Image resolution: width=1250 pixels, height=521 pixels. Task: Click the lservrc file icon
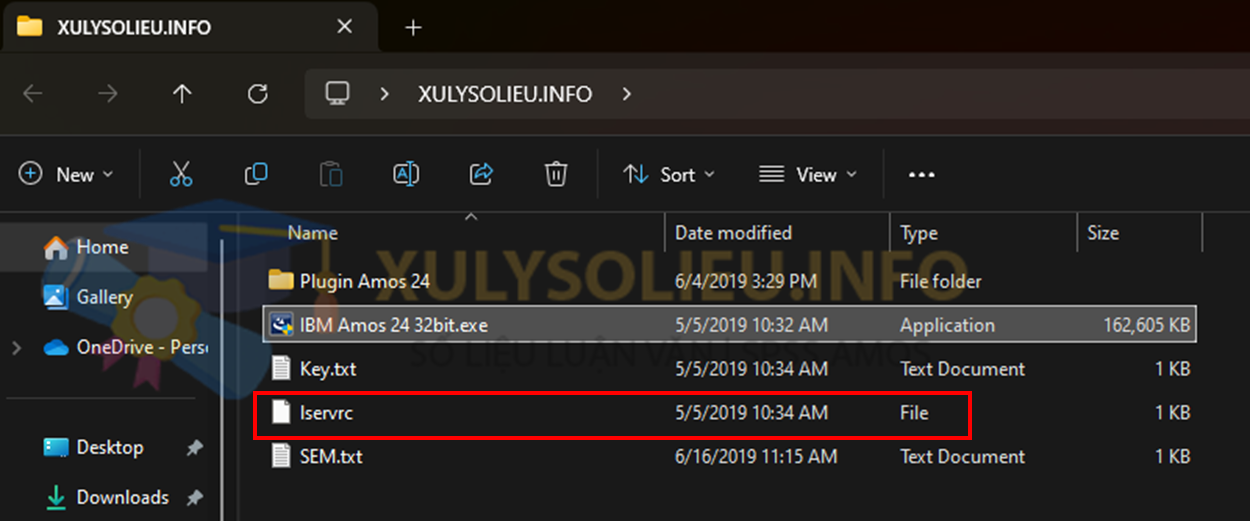pyautogui.click(x=281, y=413)
